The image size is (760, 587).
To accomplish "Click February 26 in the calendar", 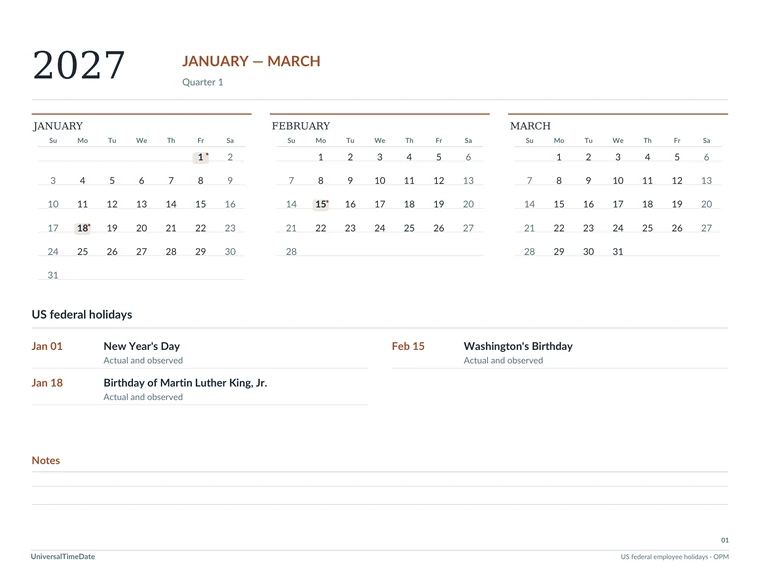I will (439, 228).
